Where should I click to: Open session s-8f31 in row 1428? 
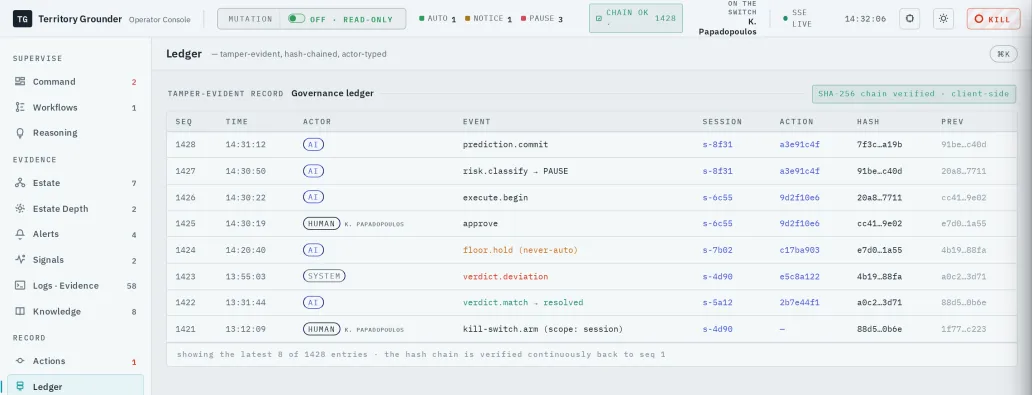click(x=717, y=145)
